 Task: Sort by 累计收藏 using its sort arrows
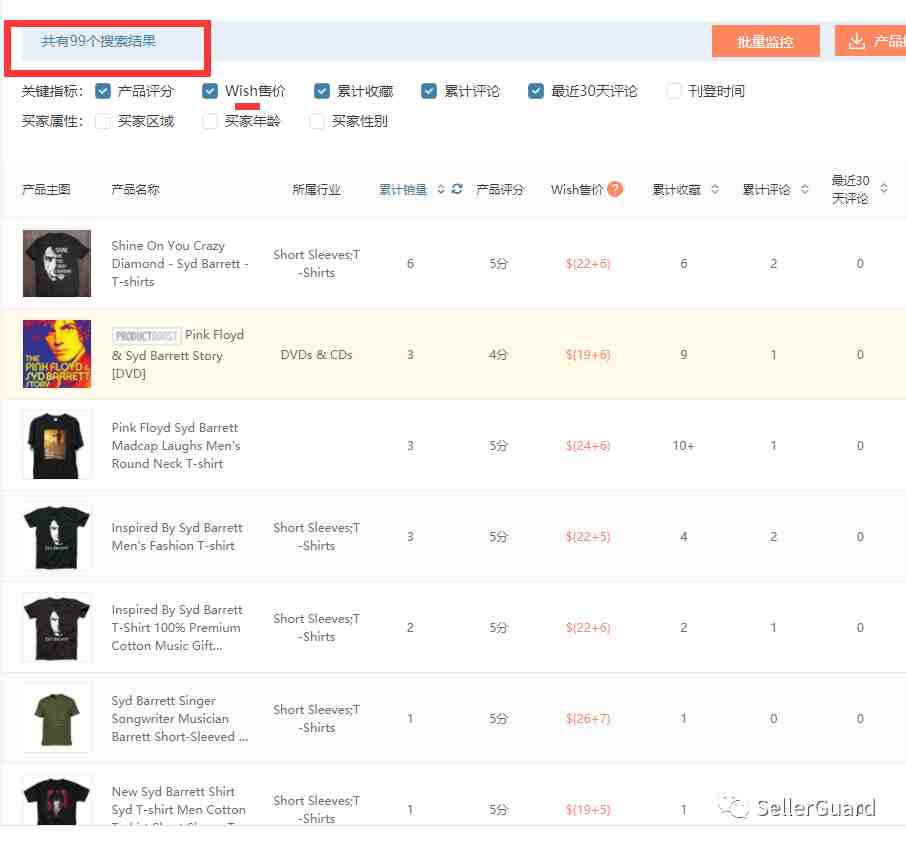pyautogui.click(x=715, y=189)
